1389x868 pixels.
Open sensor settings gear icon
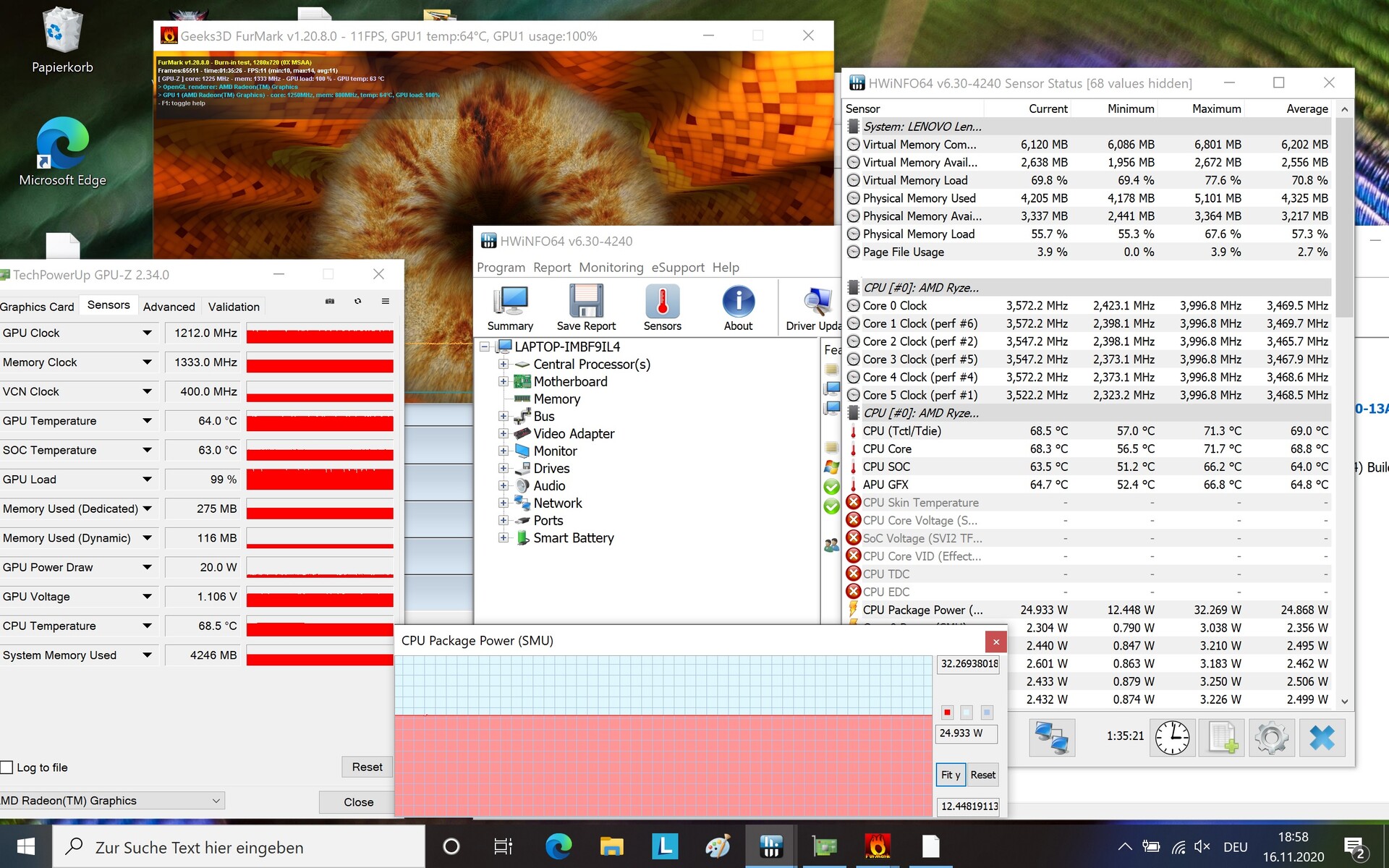point(1272,738)
